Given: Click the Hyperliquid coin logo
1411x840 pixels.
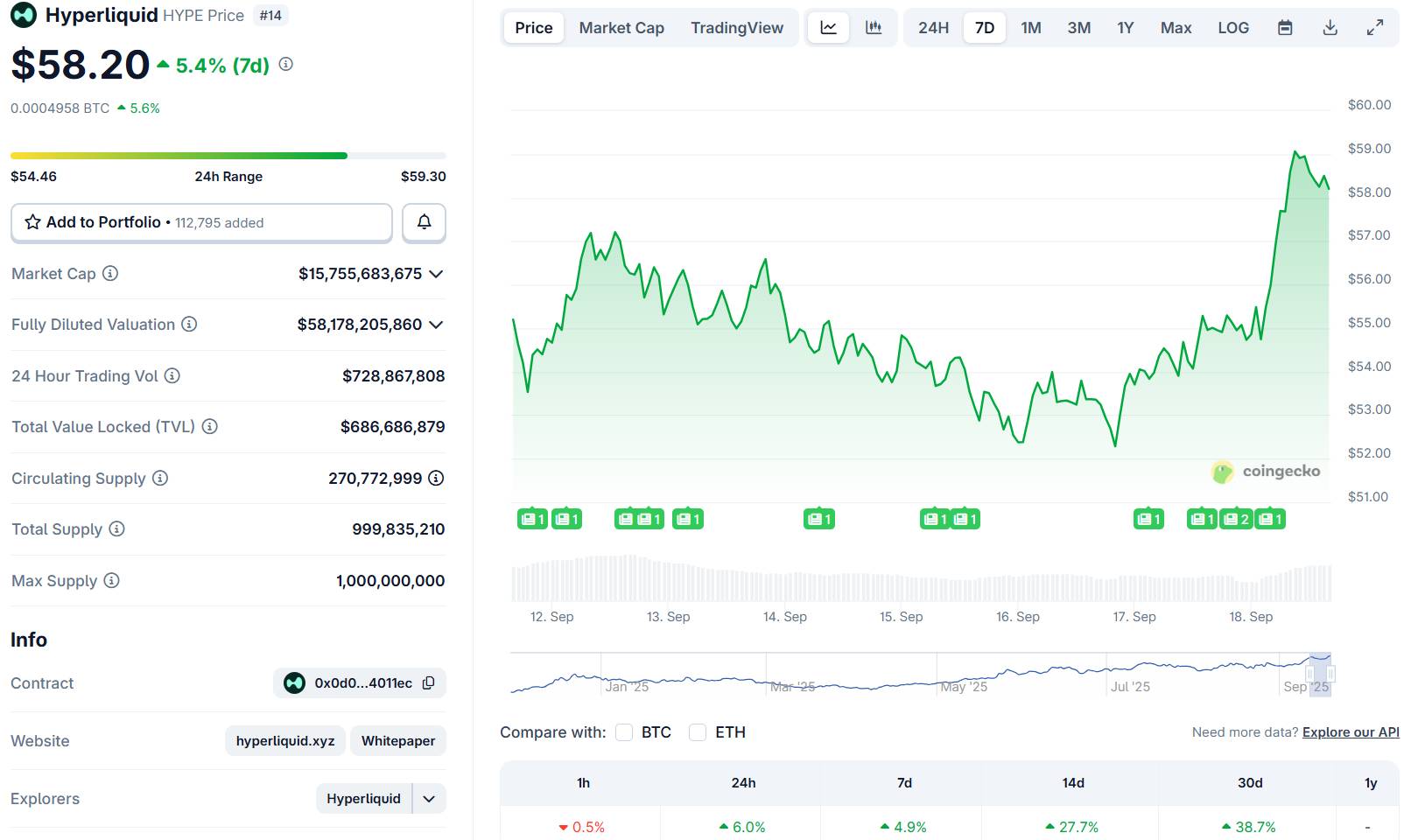Looking at the screenshot, I should 24,15.
